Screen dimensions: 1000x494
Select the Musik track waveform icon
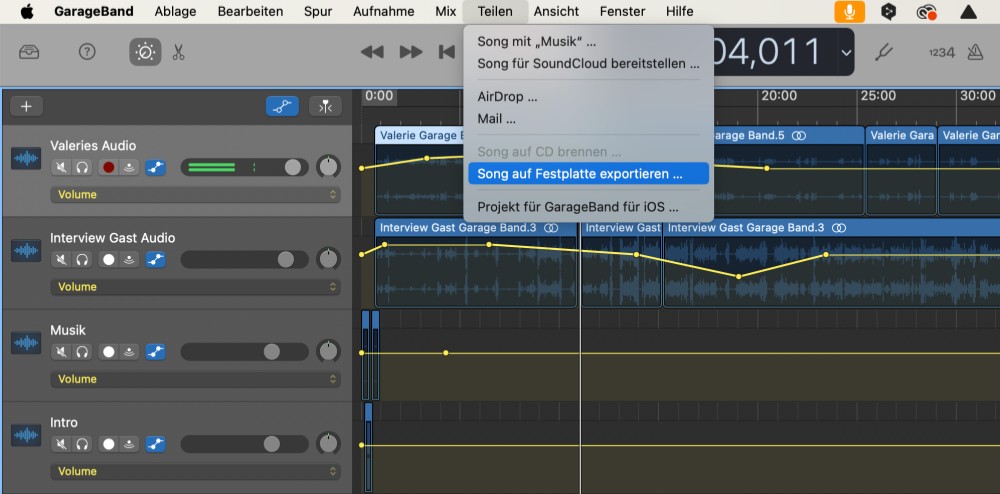pyautogui.click(x=26, y=343)
